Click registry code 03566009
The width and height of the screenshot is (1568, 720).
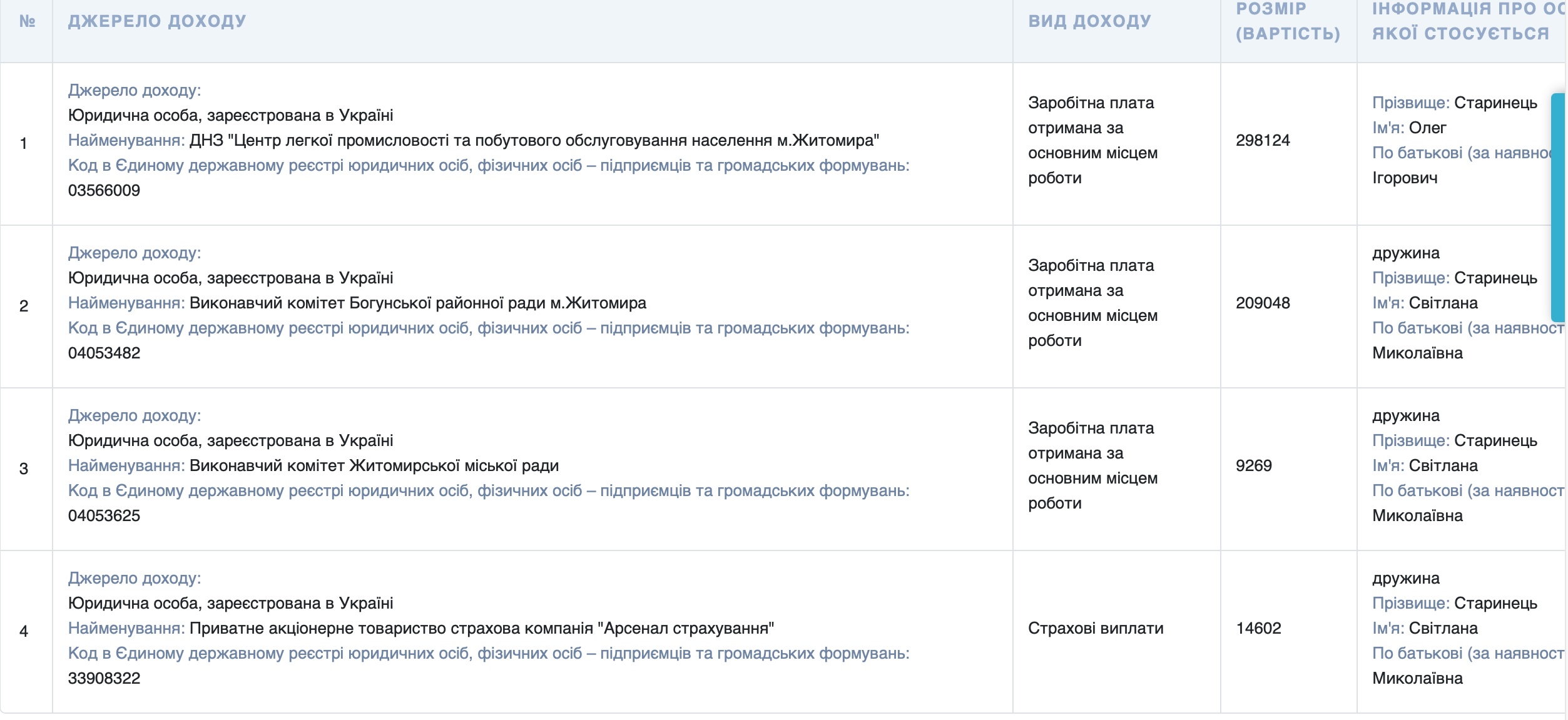(x=104, y=190)
